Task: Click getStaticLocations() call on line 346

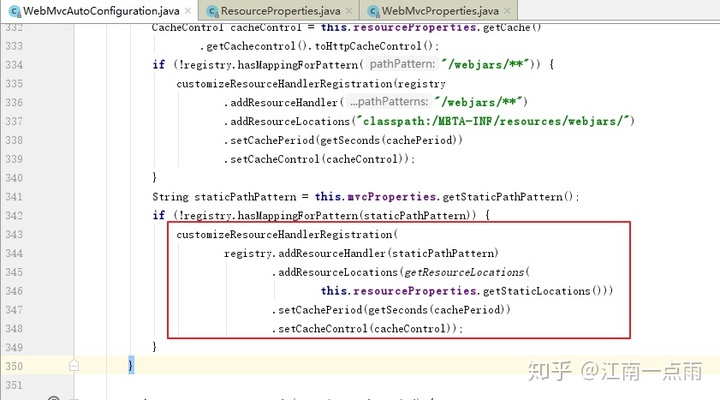Action: [542, 291]
